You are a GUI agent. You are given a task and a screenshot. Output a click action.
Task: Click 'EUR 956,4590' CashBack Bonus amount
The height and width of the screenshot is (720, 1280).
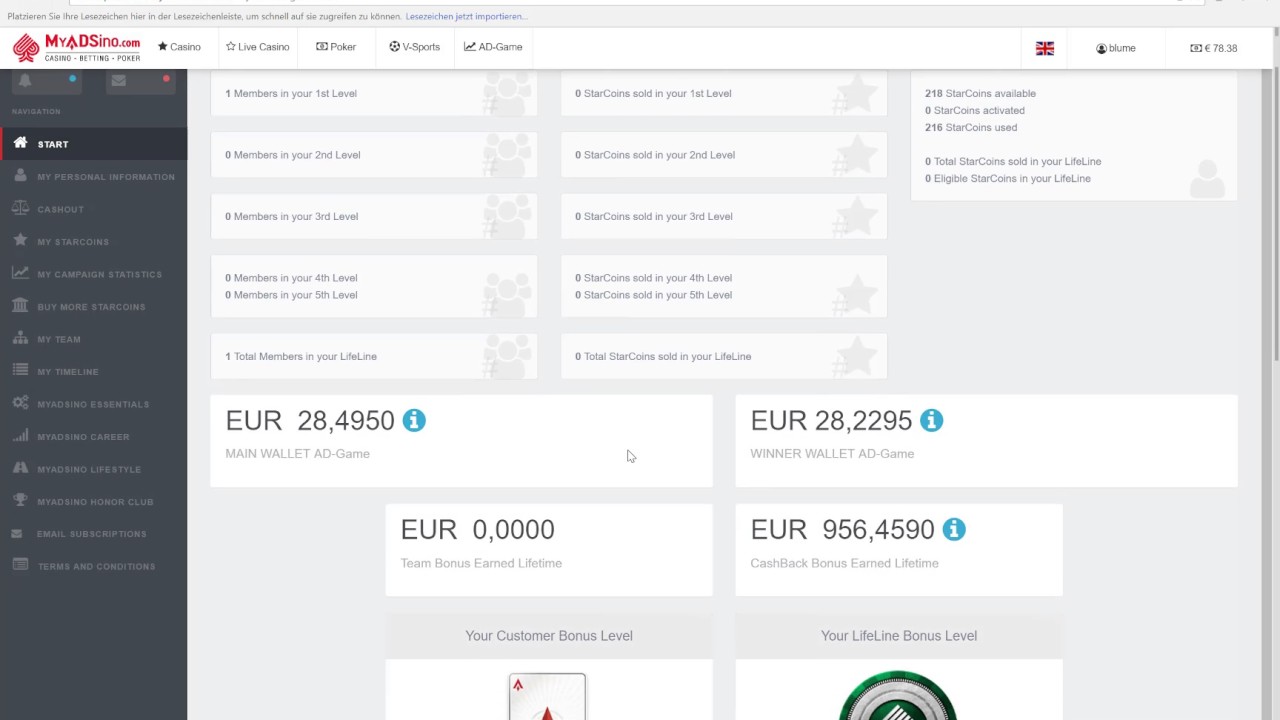tap(842, 530)
